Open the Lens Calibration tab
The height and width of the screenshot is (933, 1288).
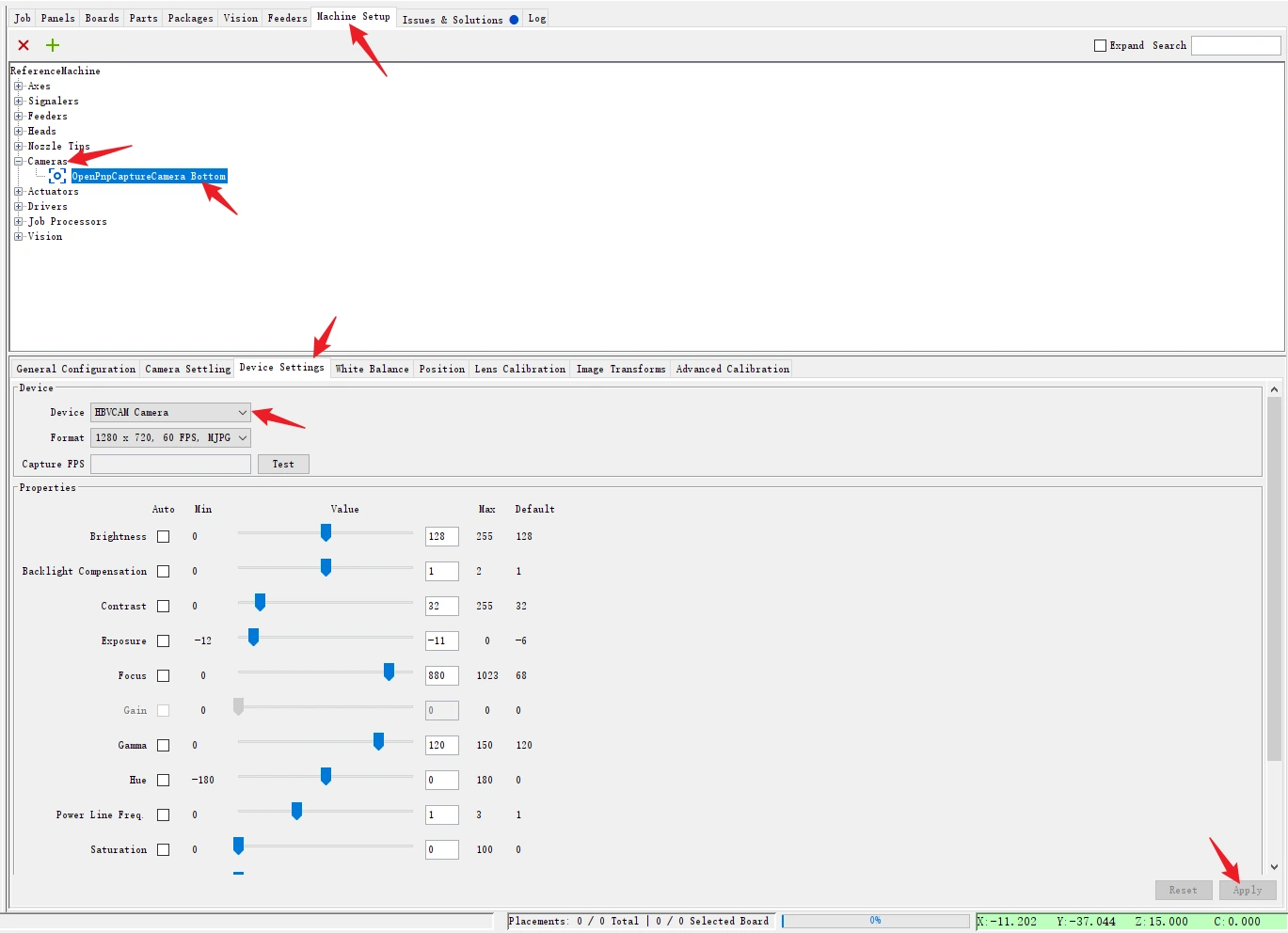519,369
